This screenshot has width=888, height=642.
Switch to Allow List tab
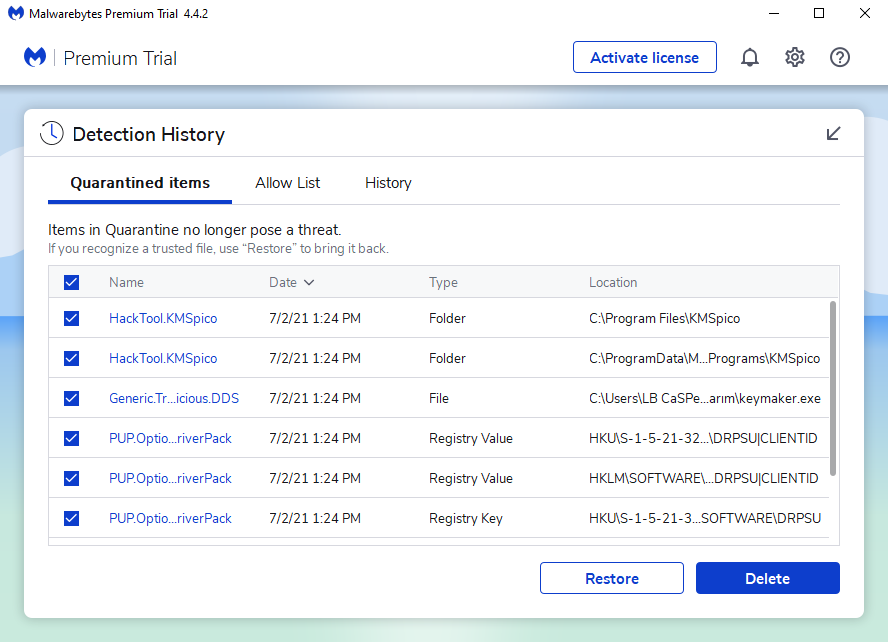(288, 183)
